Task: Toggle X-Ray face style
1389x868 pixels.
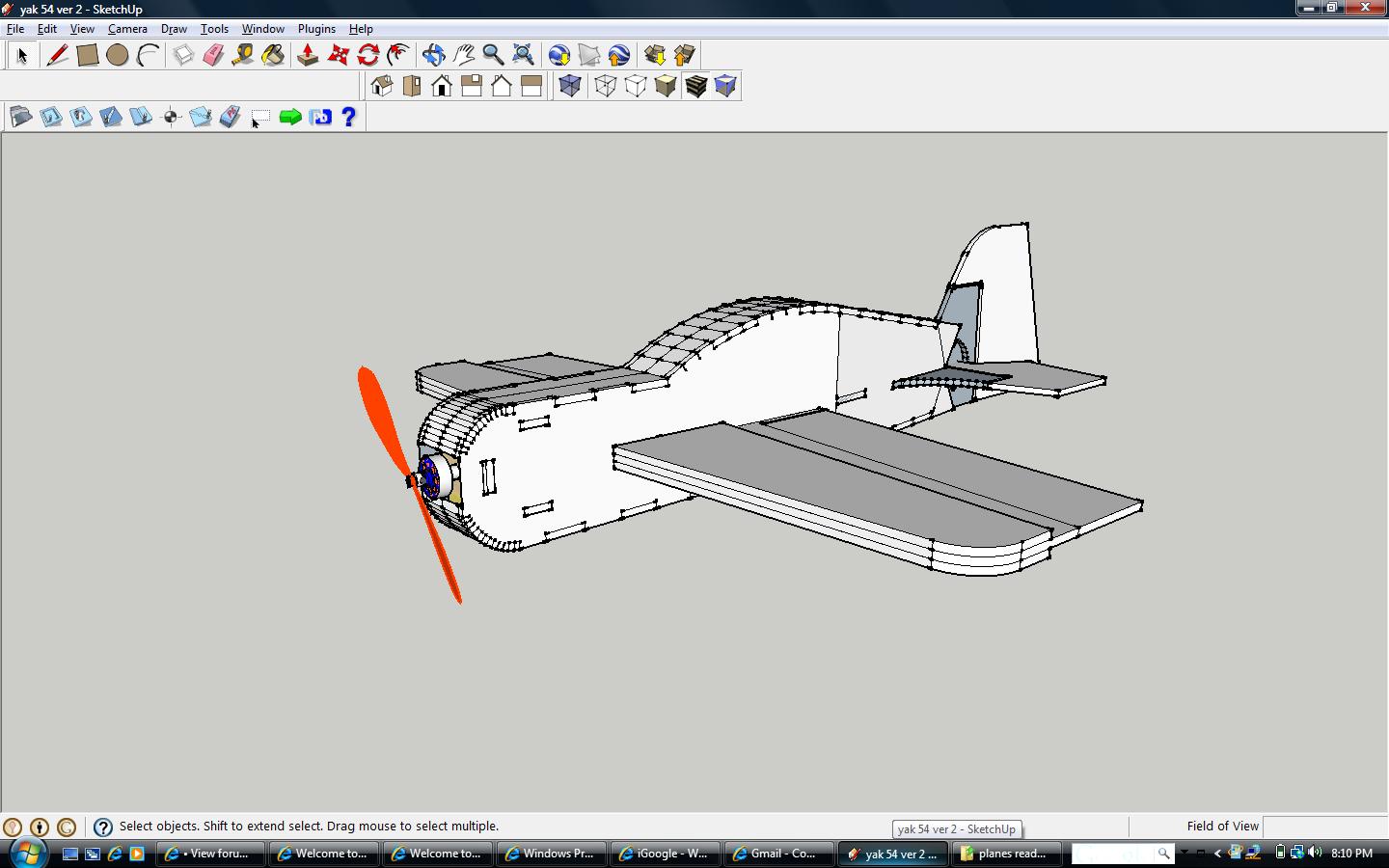Action: [x=570, y=86]
